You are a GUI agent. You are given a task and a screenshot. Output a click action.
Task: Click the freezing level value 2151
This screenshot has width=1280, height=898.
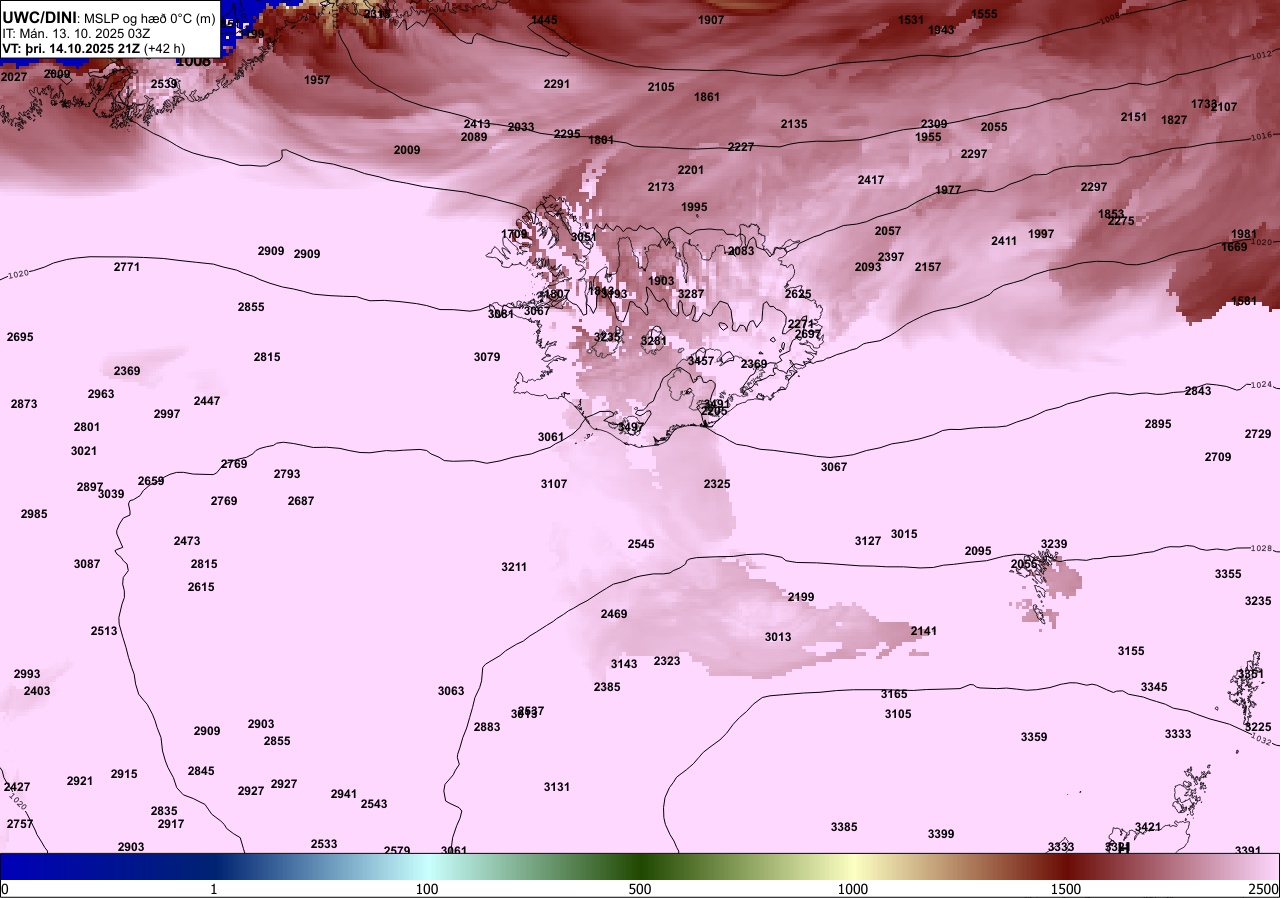pyautogui.click(x=1134, y=117)
